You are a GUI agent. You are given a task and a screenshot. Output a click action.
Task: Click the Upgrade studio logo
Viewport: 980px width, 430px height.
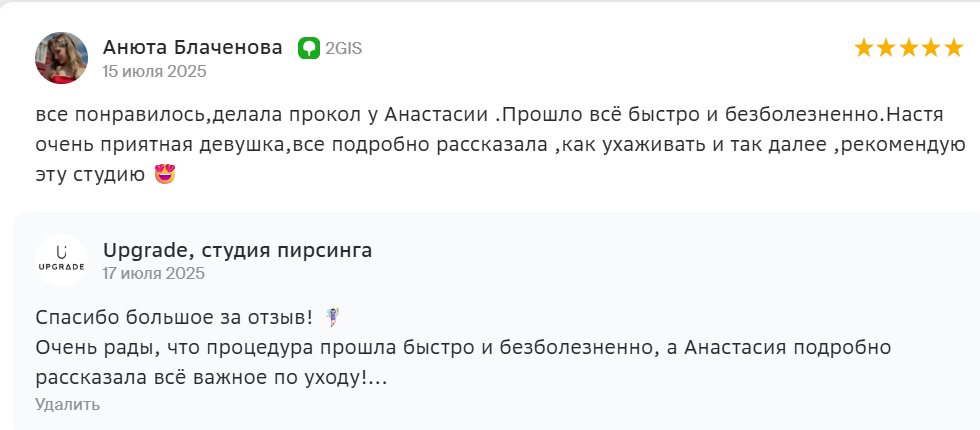(61, 261)
